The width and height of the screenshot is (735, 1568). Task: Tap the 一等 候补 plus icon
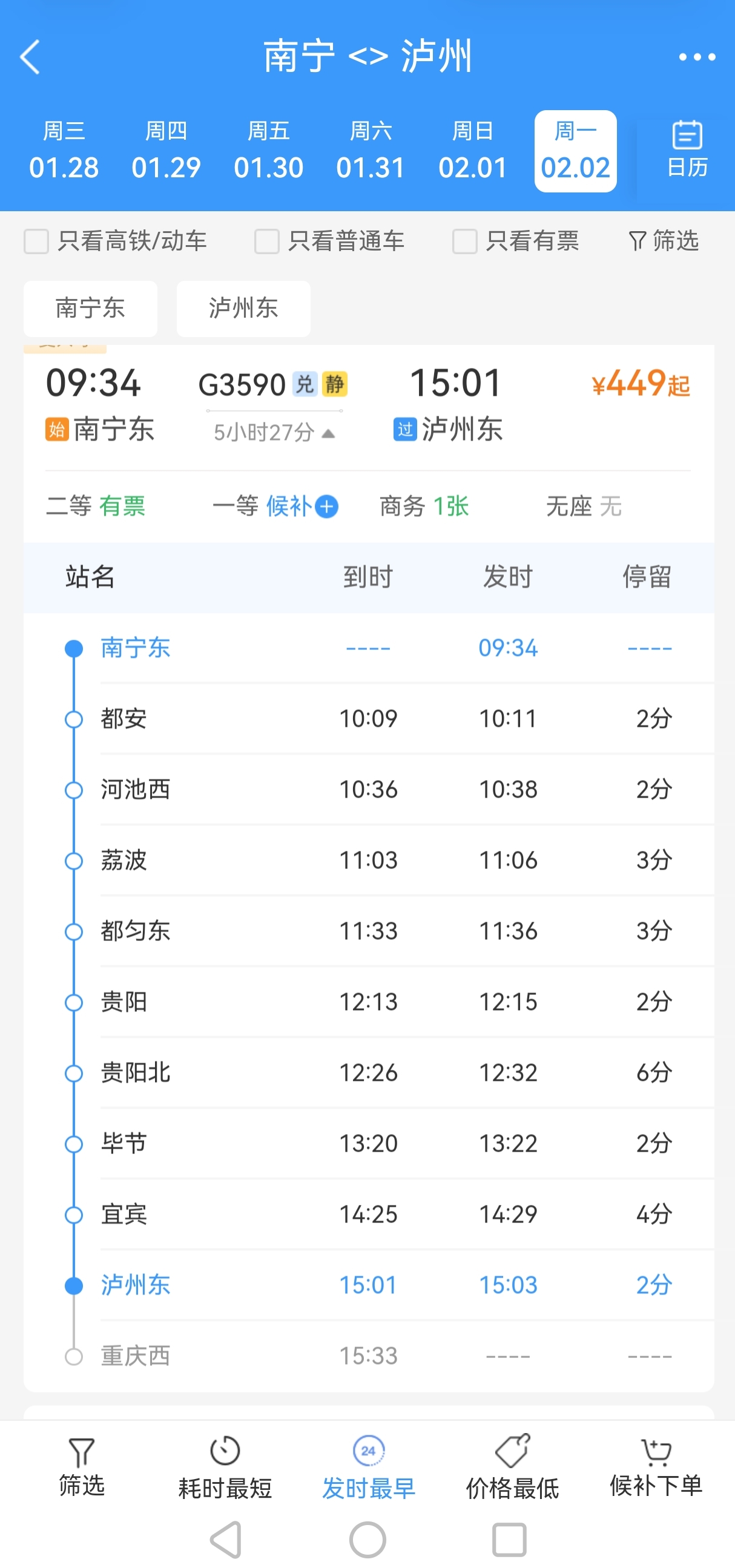pos(328,507)
